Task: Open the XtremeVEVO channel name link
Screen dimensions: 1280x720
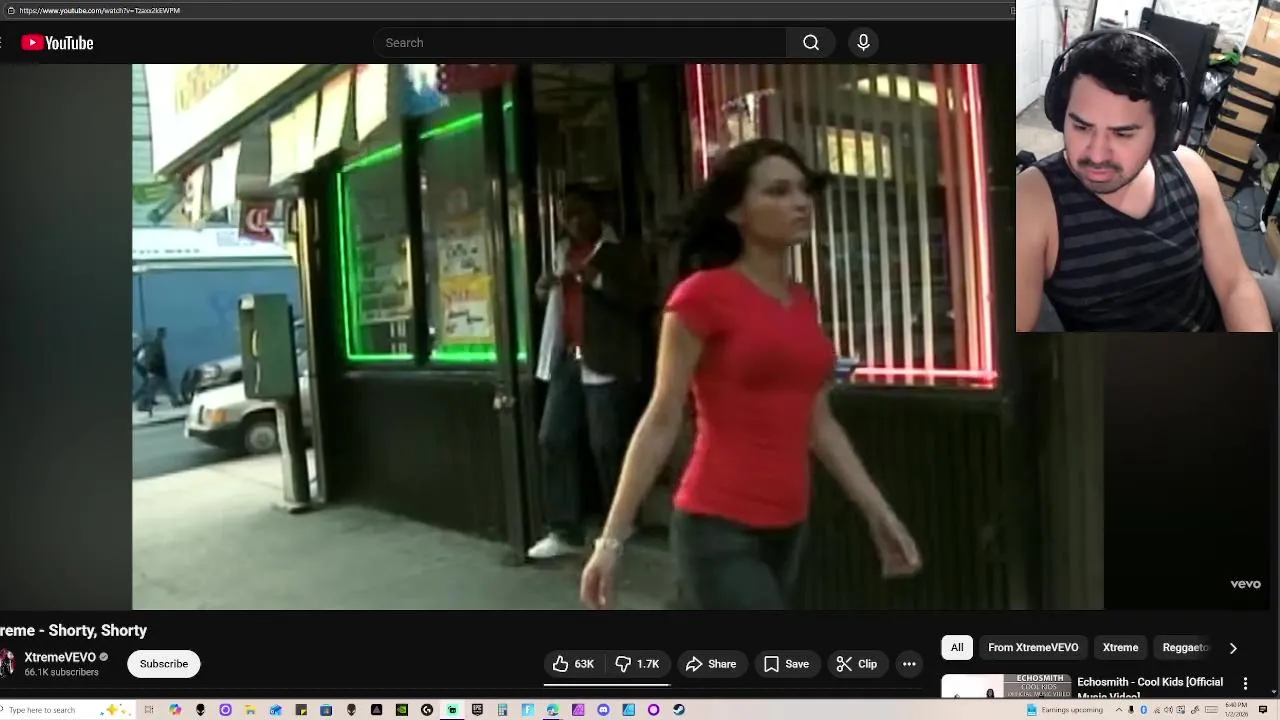Action: (60, 657)
